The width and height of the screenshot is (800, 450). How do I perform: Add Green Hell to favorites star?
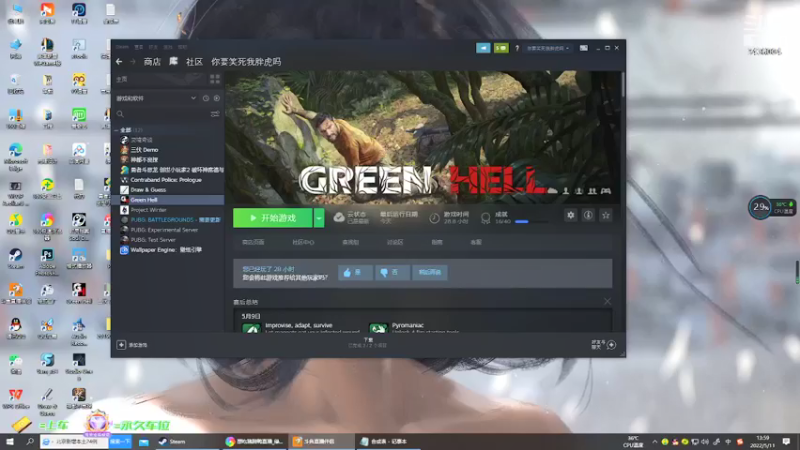tap(606, 215)
